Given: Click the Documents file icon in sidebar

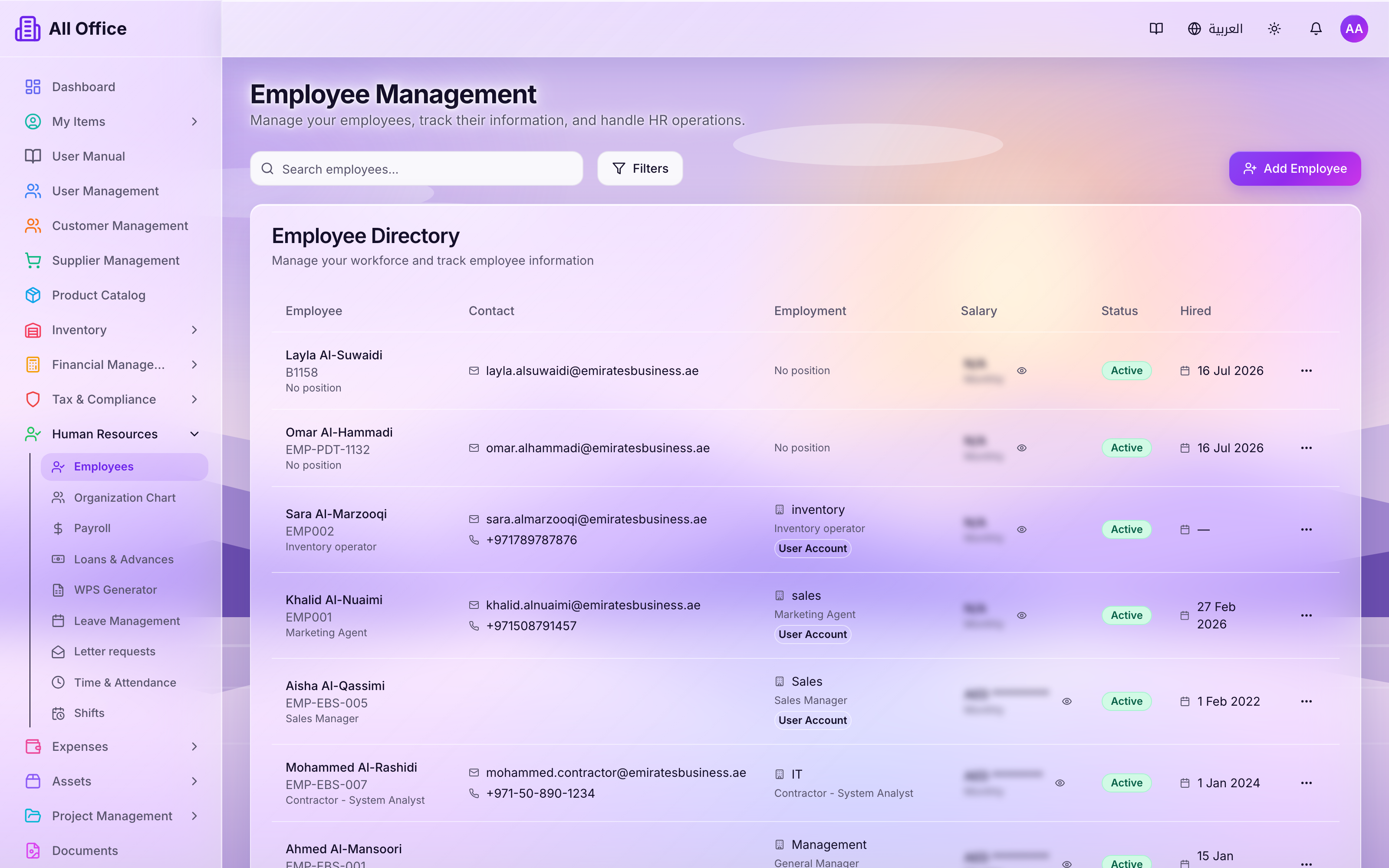Looking at the screenshot, I should (x=33, y=851).
